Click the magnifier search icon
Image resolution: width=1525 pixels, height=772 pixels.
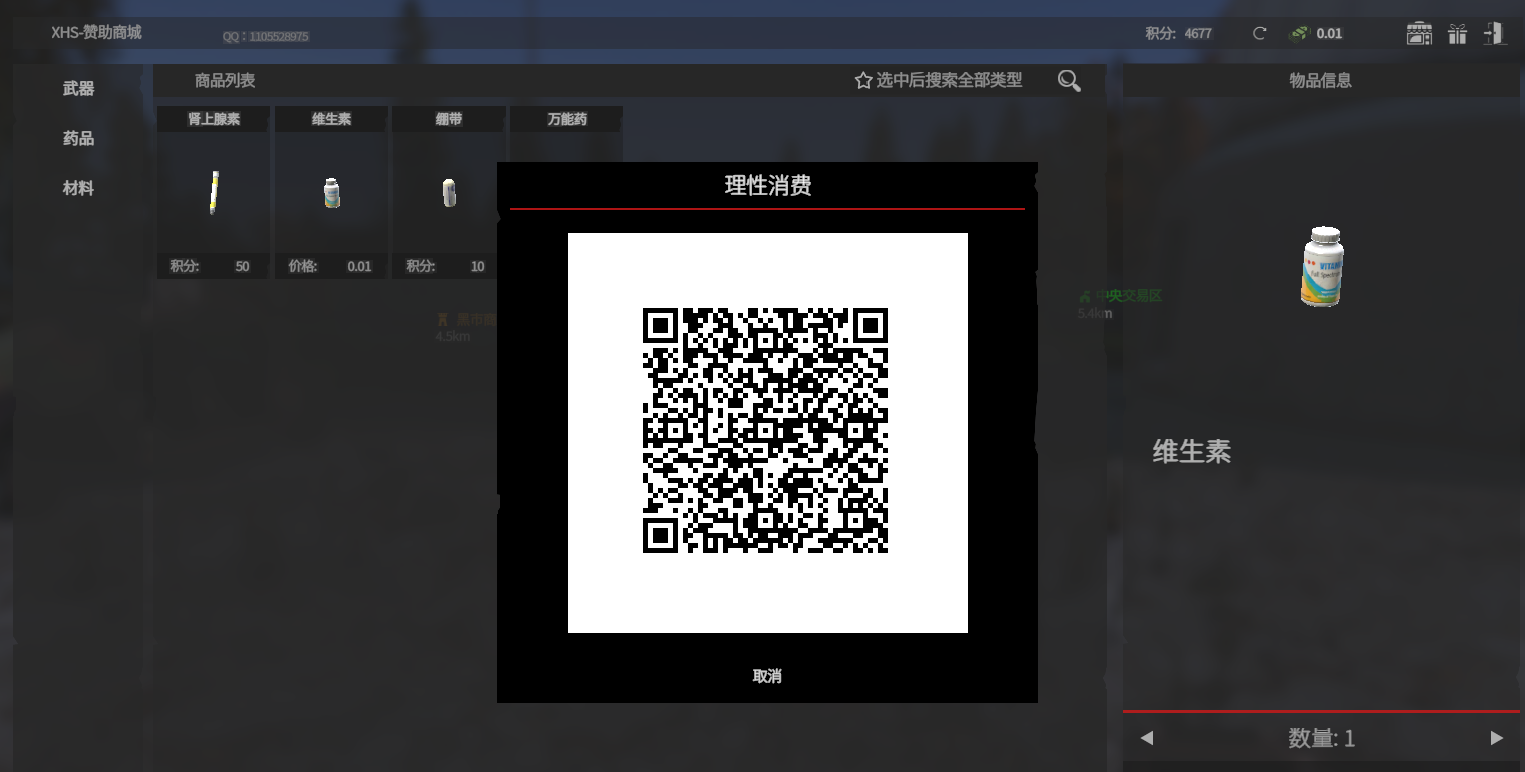click(x=1069, y=81)
